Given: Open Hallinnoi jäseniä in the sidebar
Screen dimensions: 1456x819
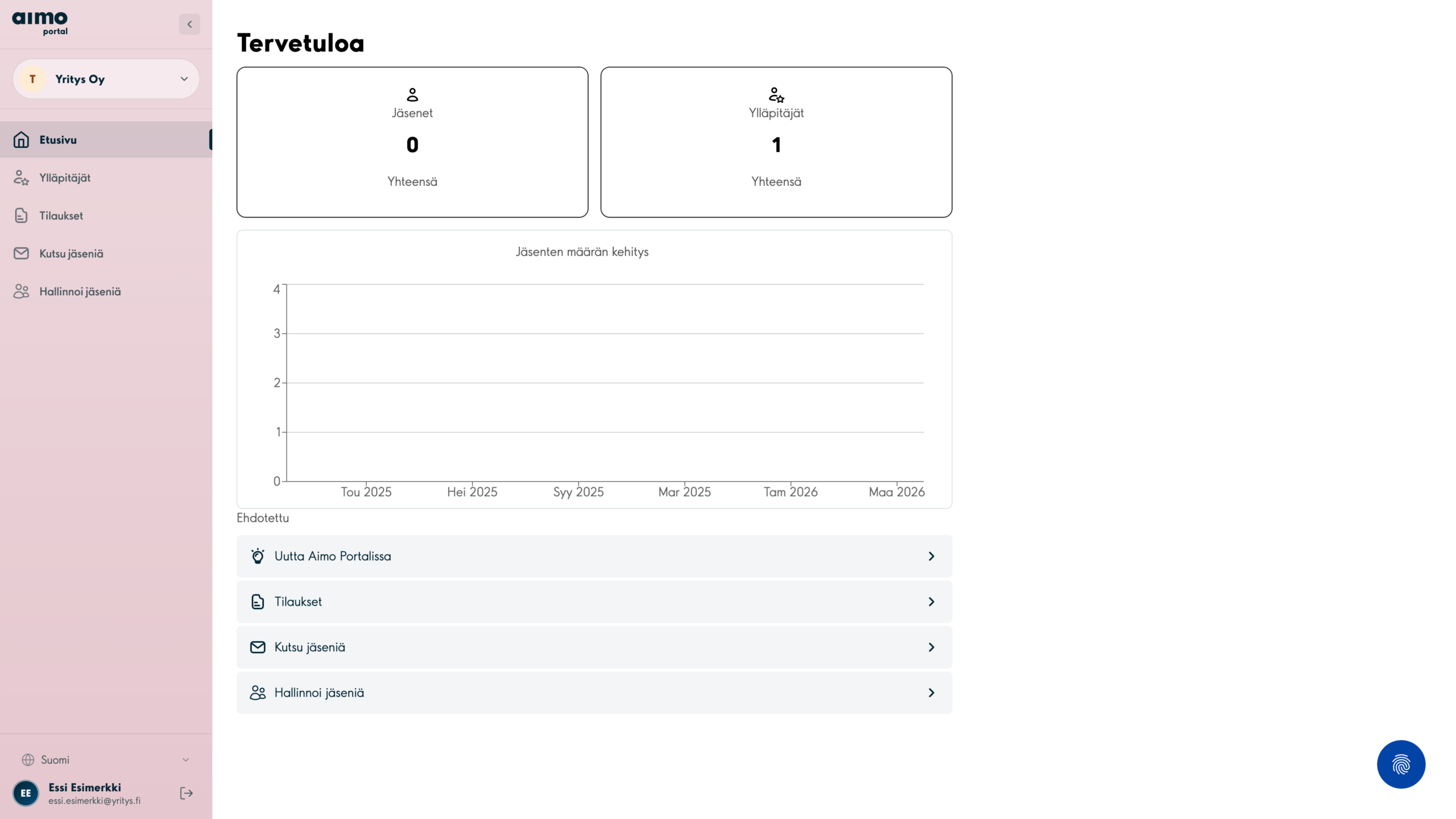Looking at the screenshot, I should click(x=80, y=292).
